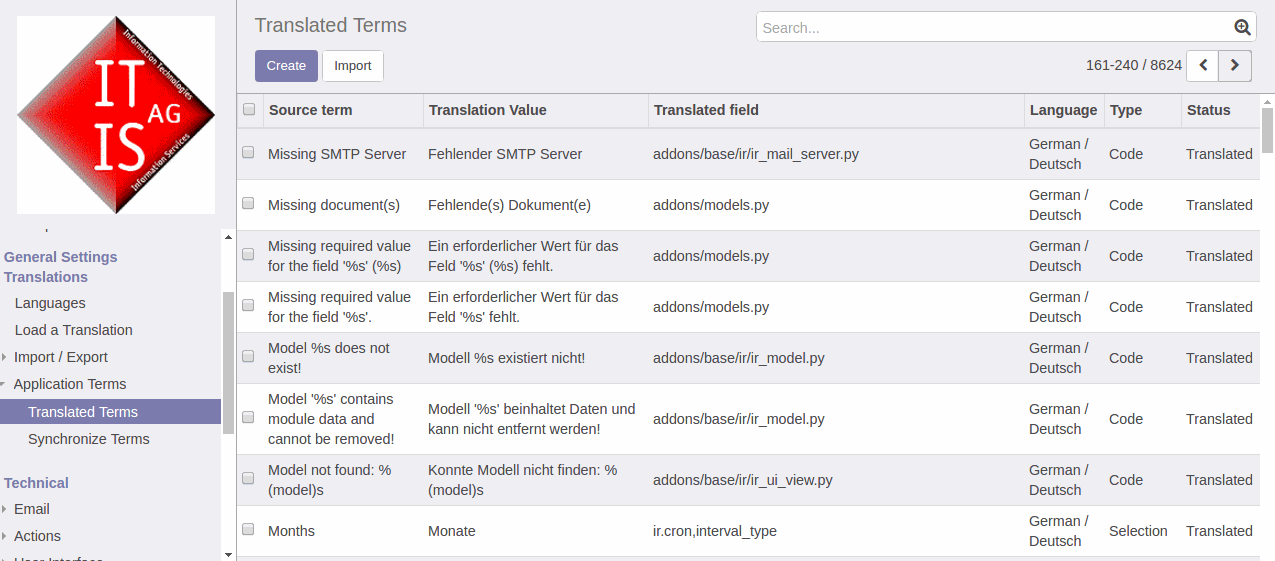Click the Monate translation value
The width and height of the screenshot is (1275, 561).
pyautogui.click(x=452, y=531)
